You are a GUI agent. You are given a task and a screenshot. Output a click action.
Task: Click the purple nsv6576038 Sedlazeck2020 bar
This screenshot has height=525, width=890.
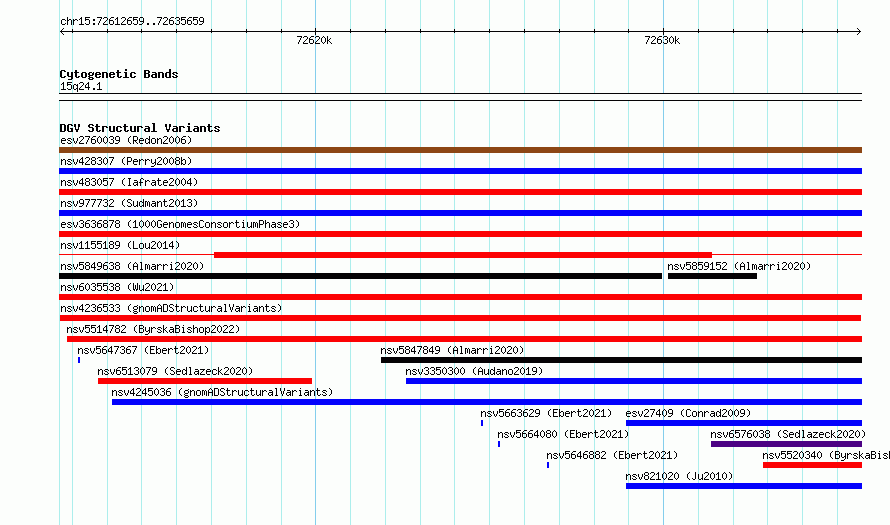click(786, 444)
